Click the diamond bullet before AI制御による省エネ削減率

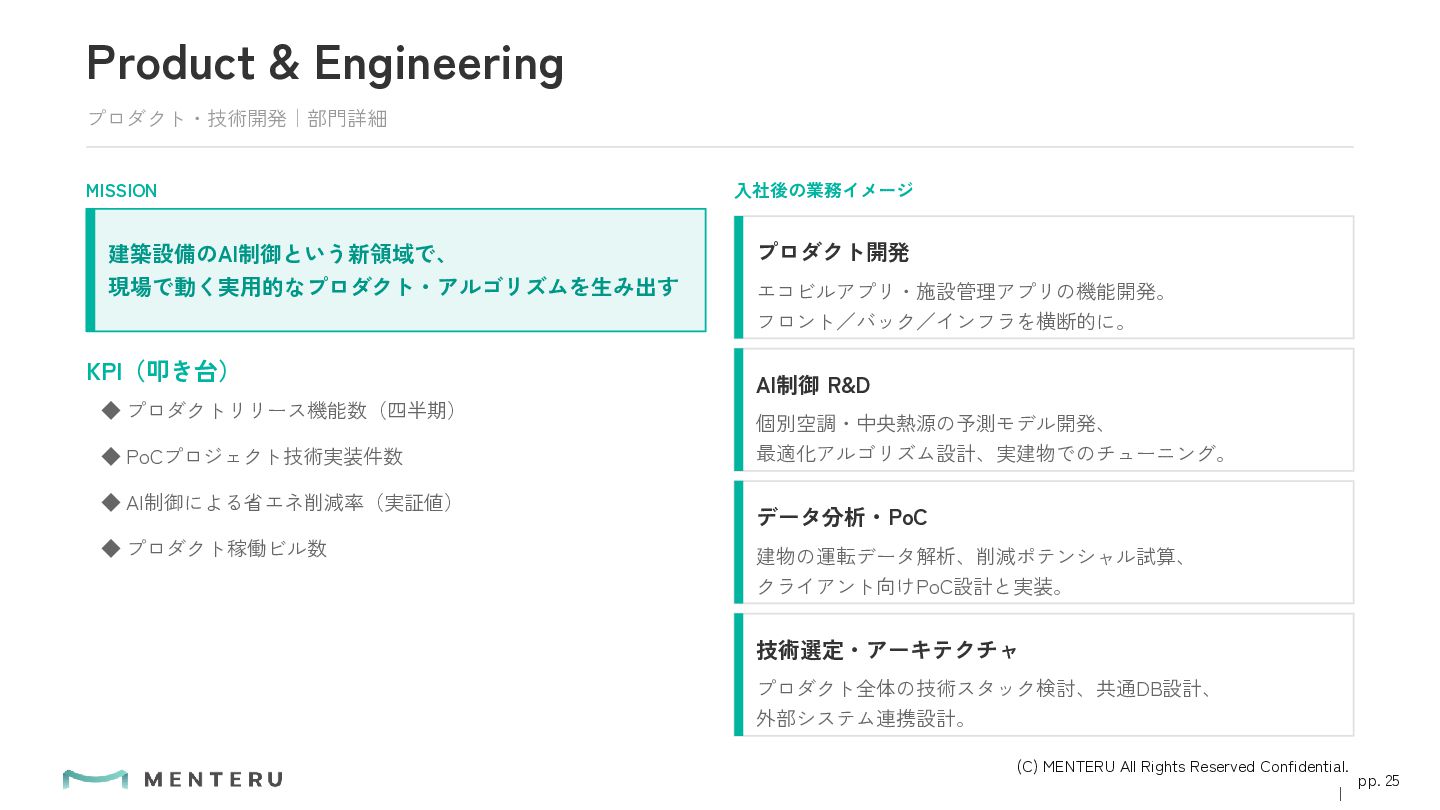point(111,502)
